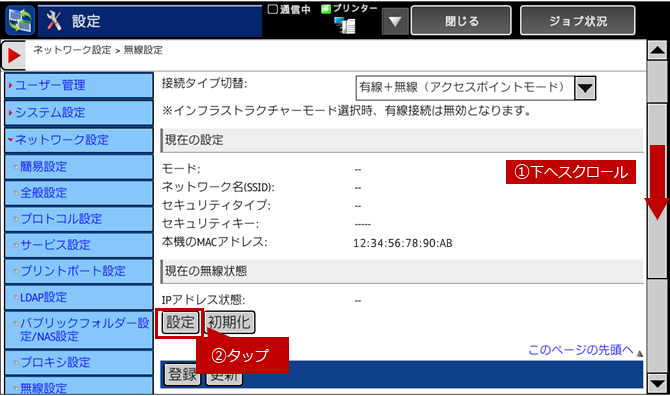Open ジョブ状況 job status

tap(577, 21)
